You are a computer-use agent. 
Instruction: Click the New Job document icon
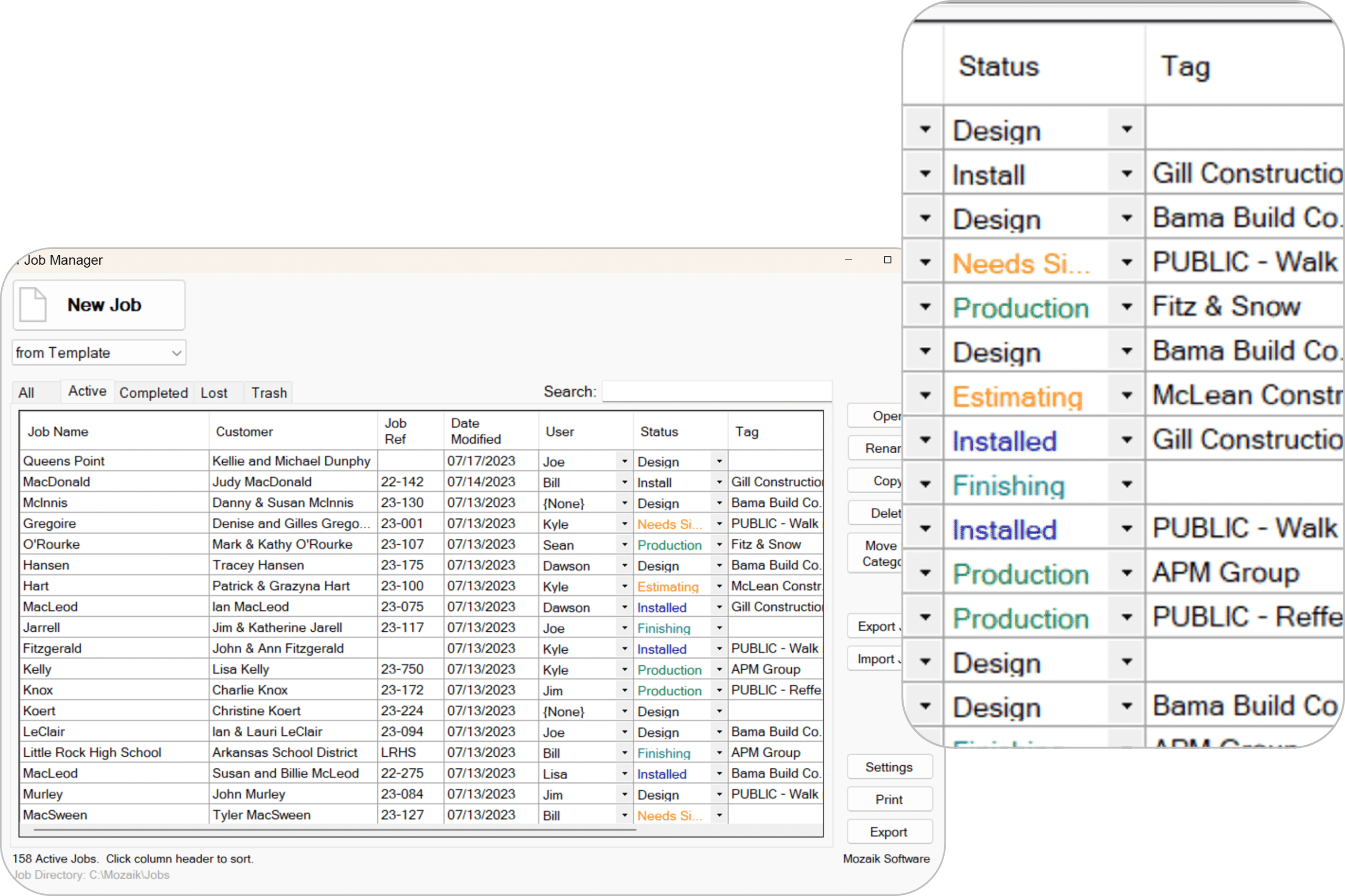(x=33, y=305)
